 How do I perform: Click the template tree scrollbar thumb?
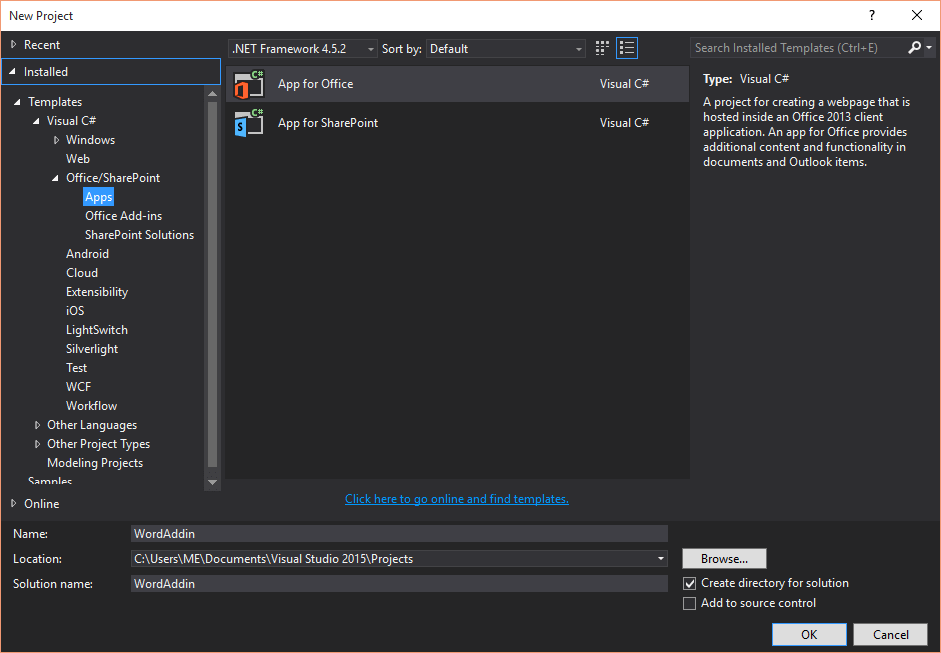212,284
